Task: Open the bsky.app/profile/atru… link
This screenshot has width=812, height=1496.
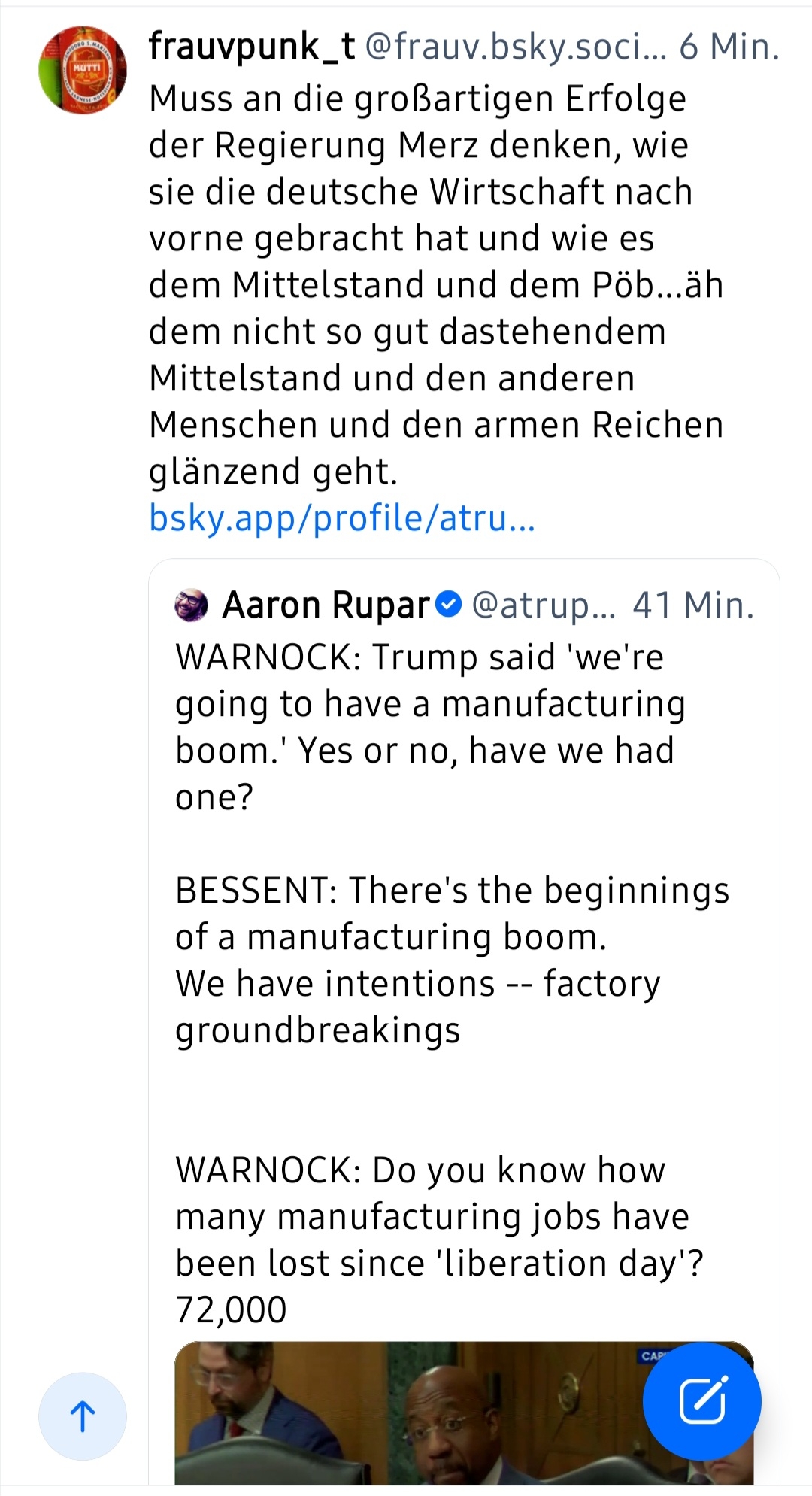Action: point(342,518)
